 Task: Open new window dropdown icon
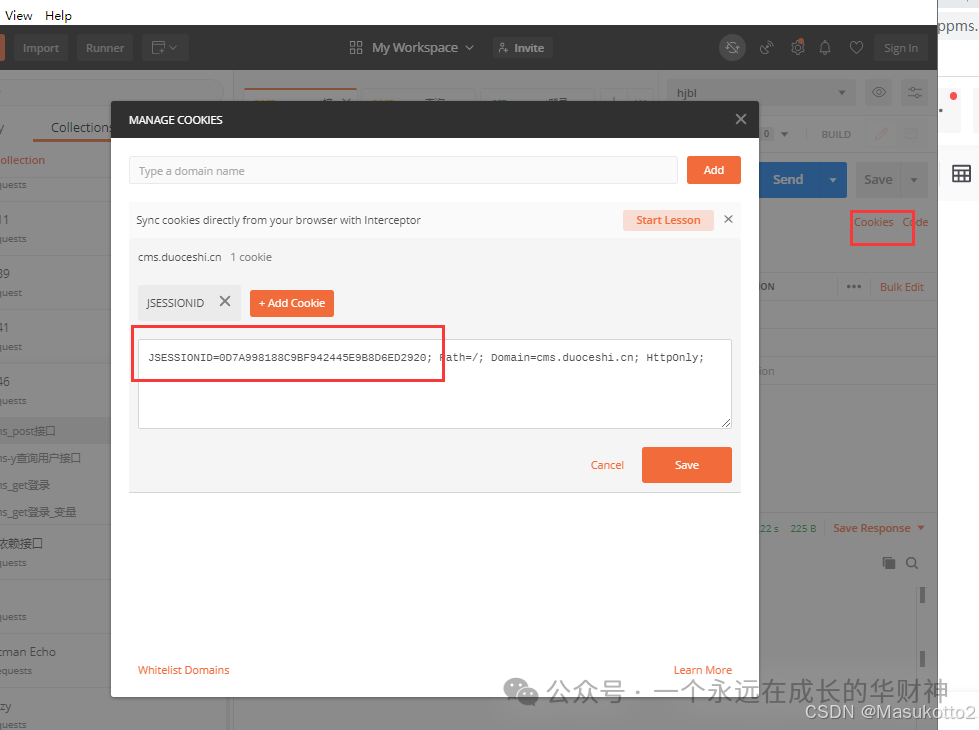click(165, 48)
